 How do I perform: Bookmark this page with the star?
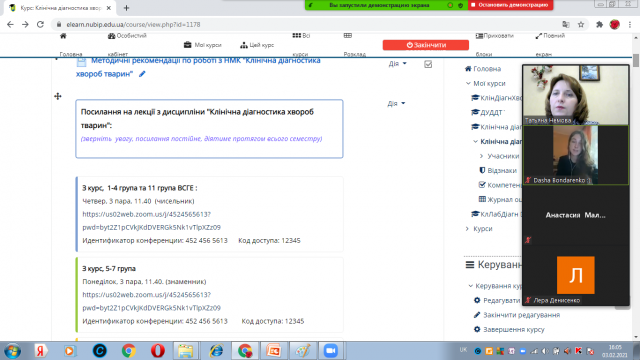pos(581,24)
